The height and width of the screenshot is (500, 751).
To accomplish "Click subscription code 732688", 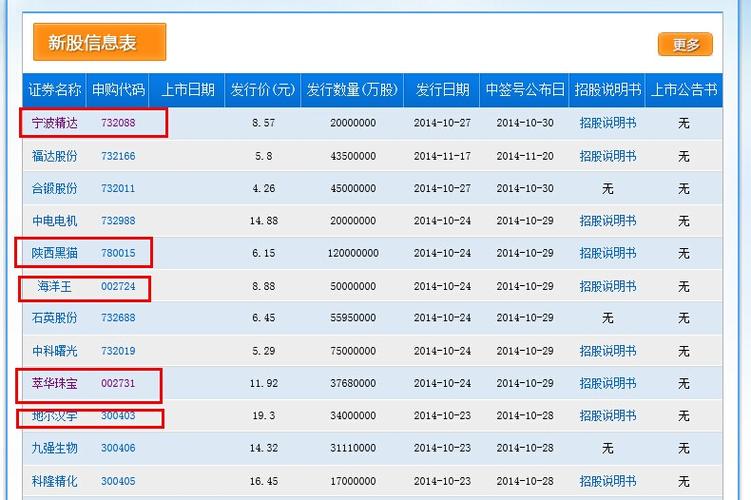I will coord(118,318).
